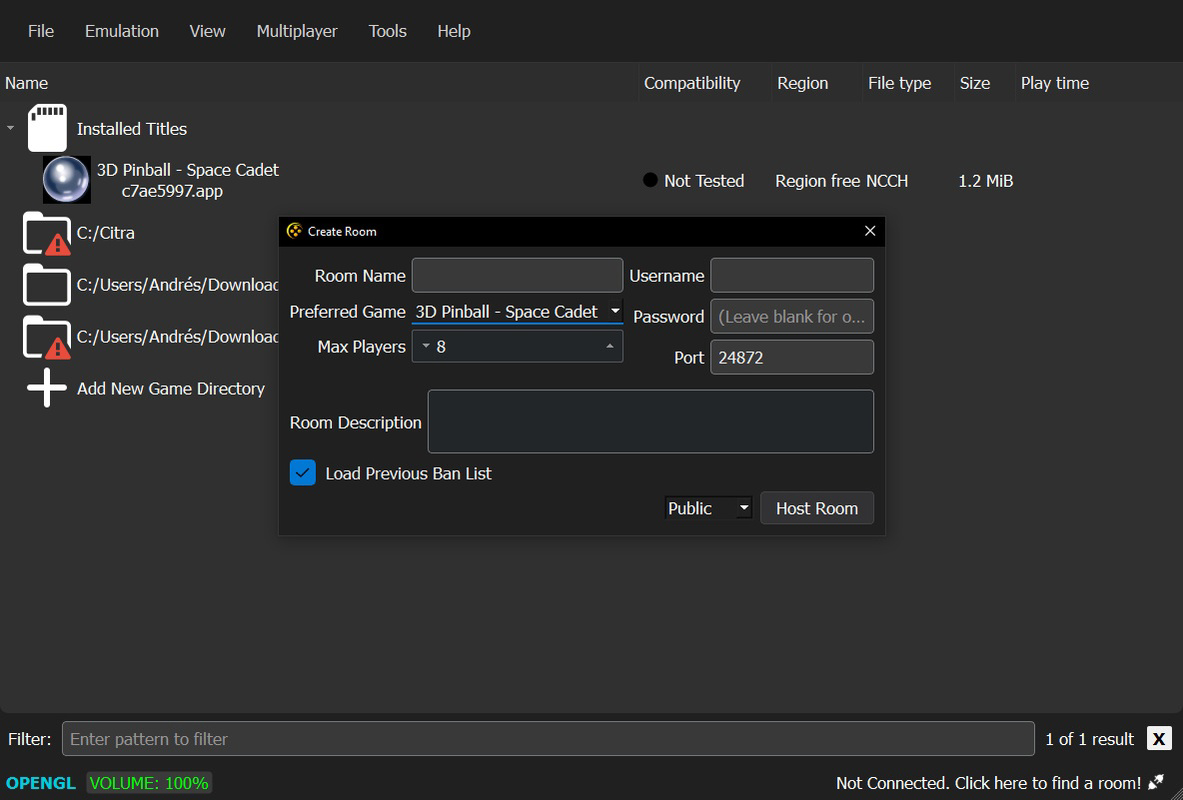The height and width of the screenshot is (800, 1183).
Task: Collapse the Installed Titles tree arrow
Action: click(11, 128)
